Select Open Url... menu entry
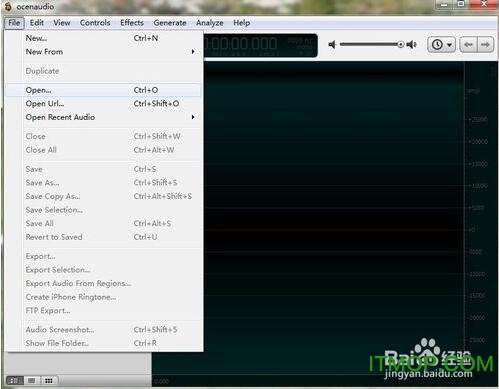This screenshot has width=499, height=389. [103, 104]
